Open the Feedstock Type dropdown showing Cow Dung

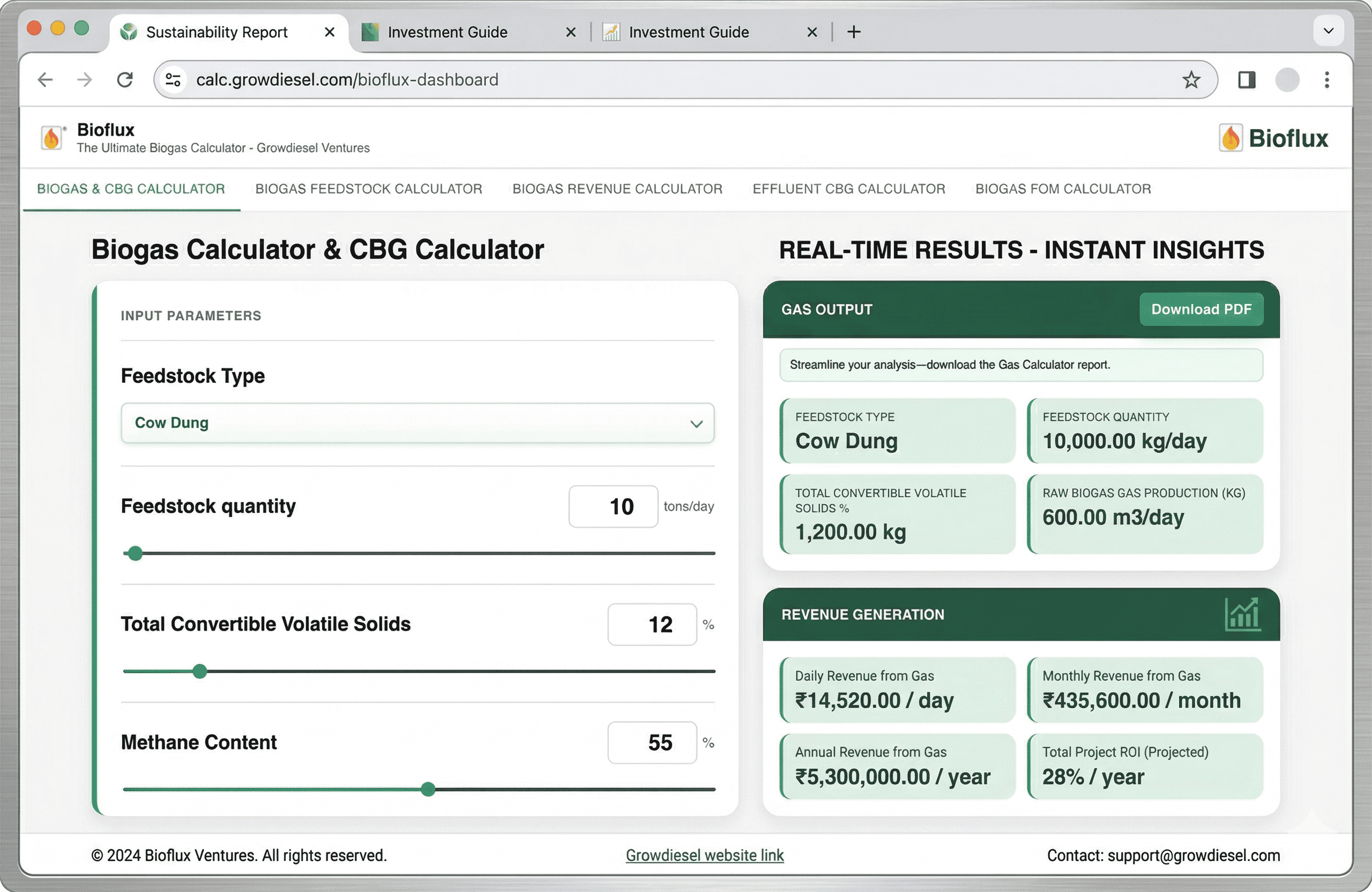pos(417,423)
